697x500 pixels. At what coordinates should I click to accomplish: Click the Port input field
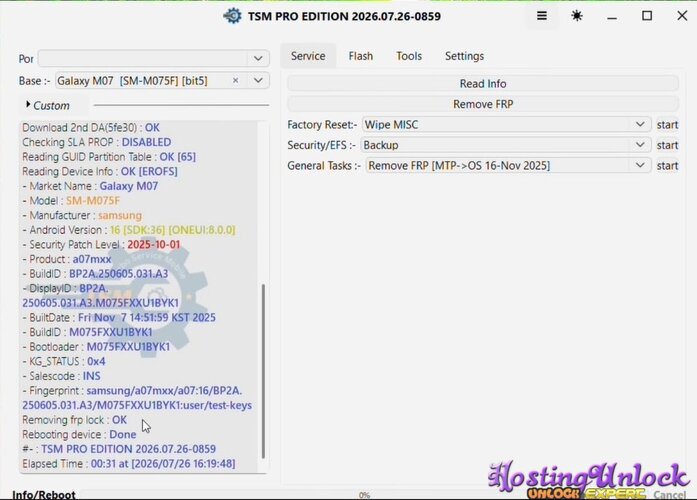pyautogui.click(x=142, y=59)
